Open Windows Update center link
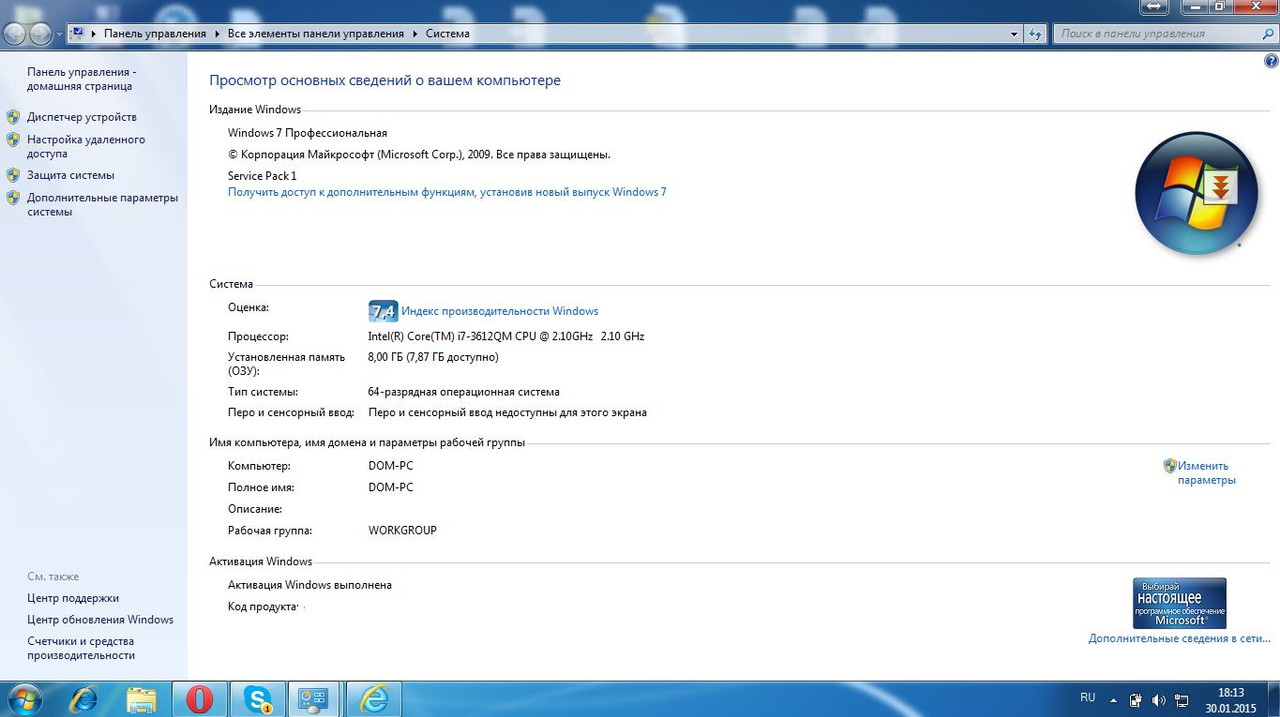 click(100, 620)
